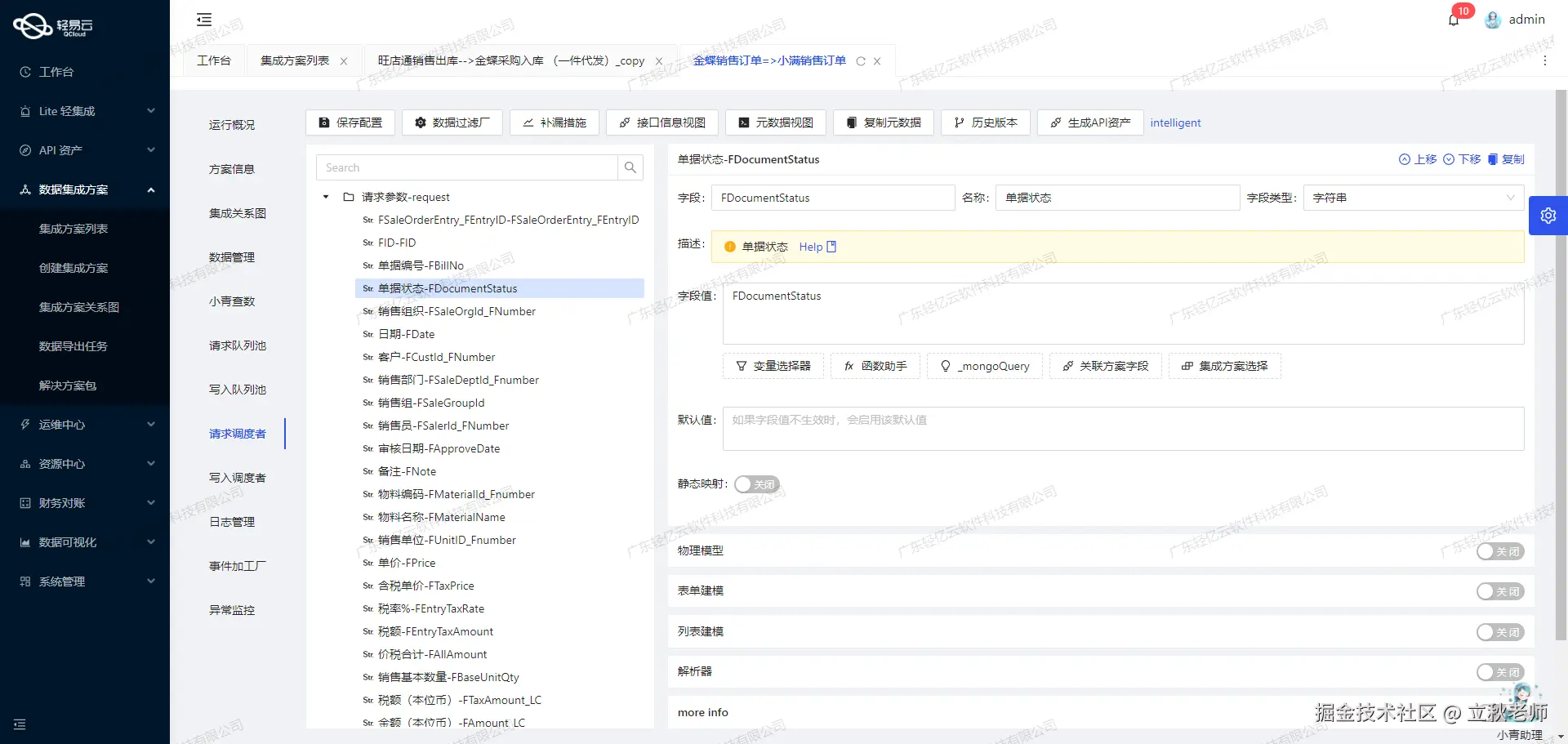Switch to the 集成方案列表 tab
This screenshot has width=1568, height=744.
[x=294, y=60]
